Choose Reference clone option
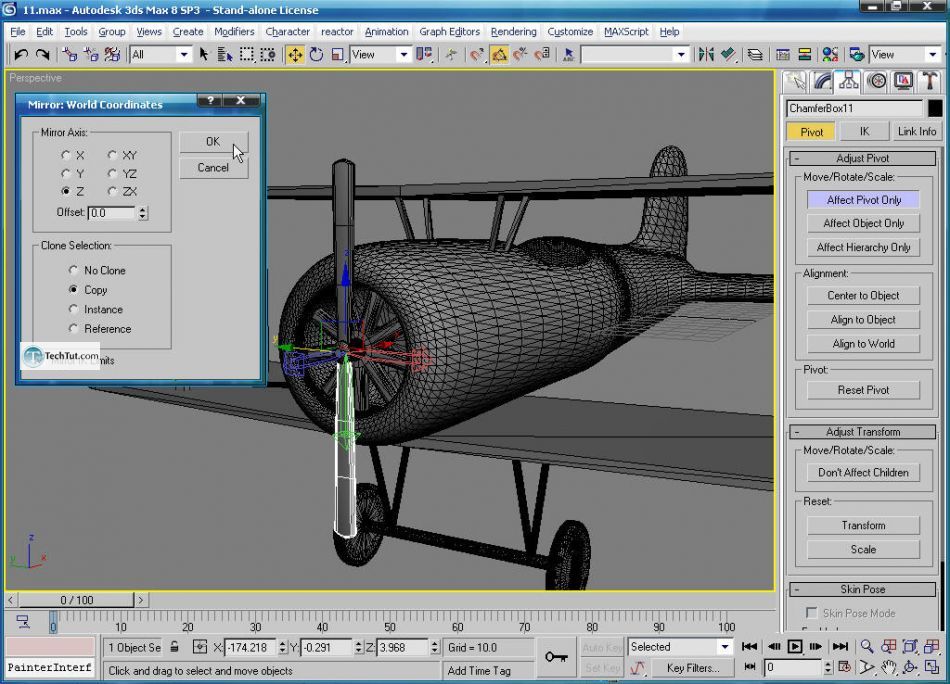This screenshot has width=950, height=684. tap(73, 328)
